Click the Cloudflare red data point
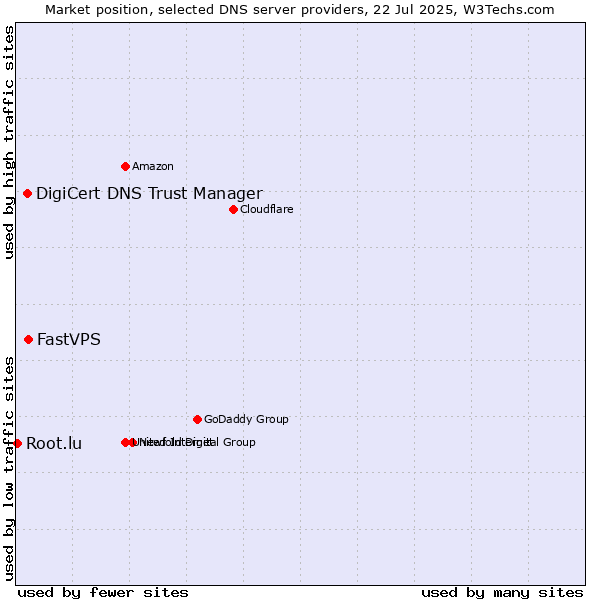 pyautogui.click(x=233, y=210)
